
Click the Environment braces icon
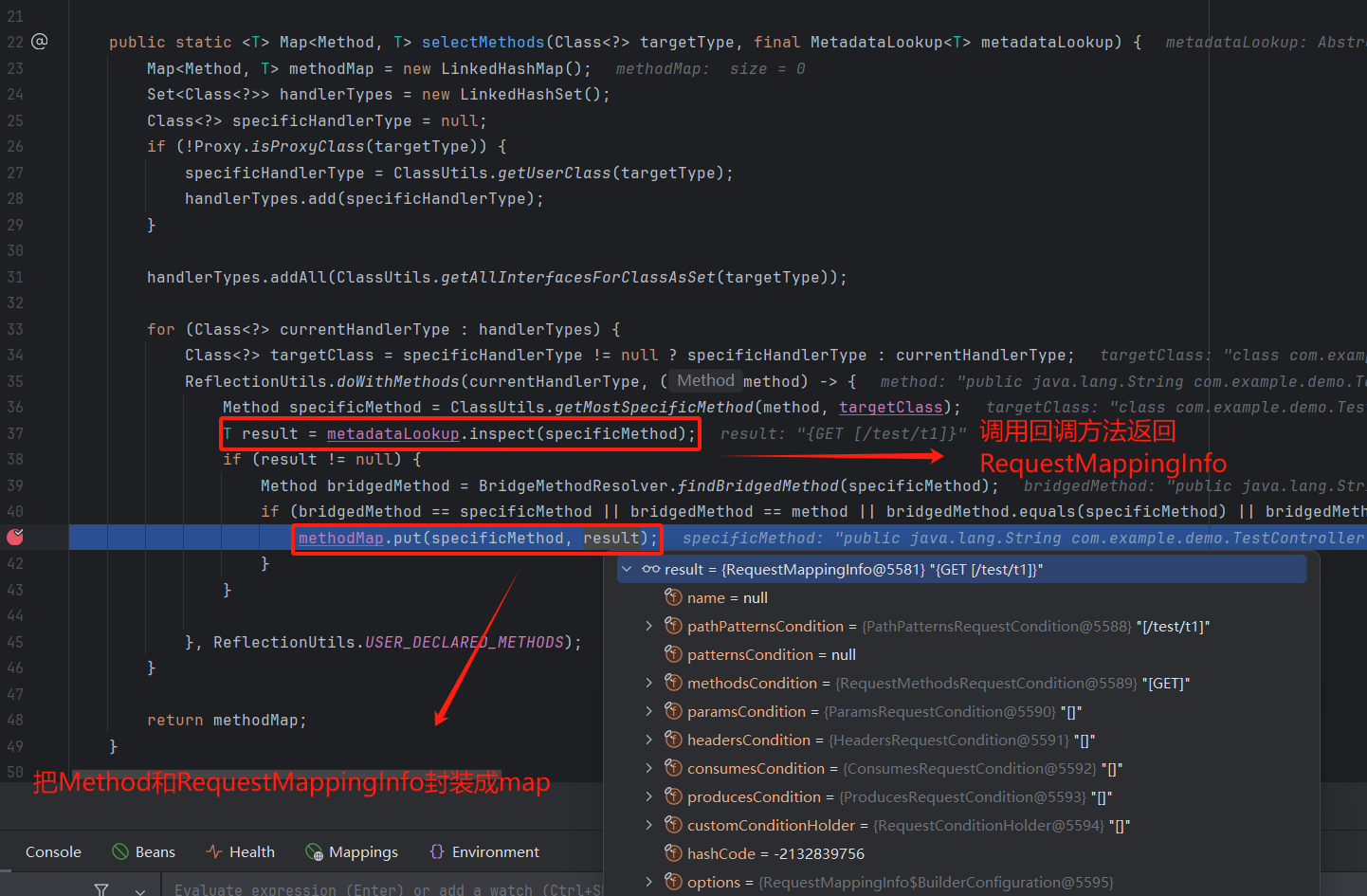coord(437,851)
